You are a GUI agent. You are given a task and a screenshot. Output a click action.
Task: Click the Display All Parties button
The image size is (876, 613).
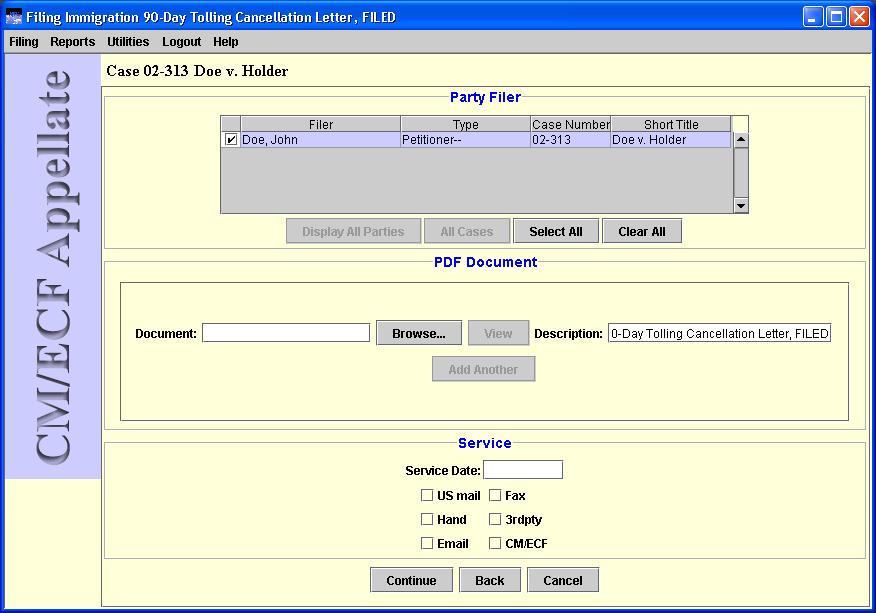pos(353,231)
